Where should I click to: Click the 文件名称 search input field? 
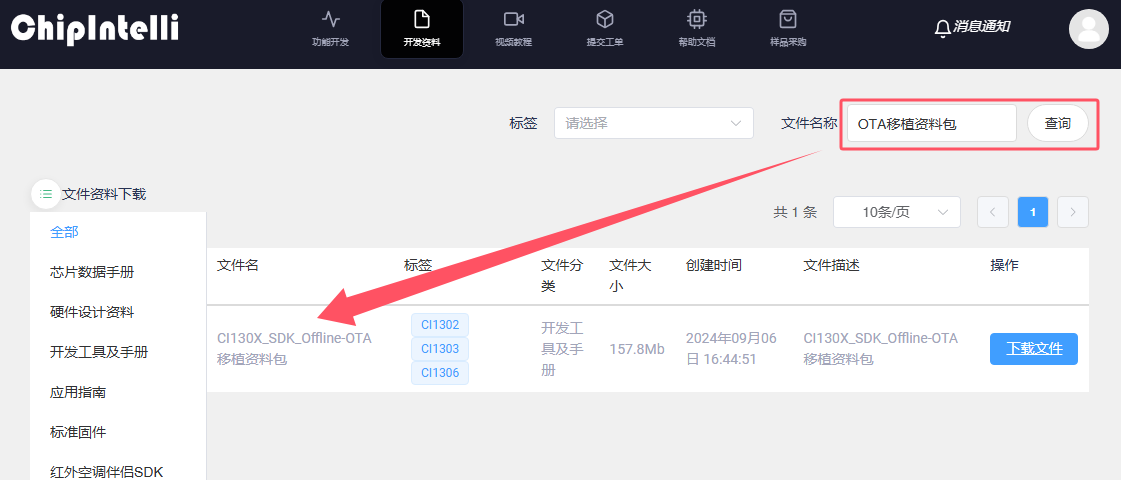(931, 124)
